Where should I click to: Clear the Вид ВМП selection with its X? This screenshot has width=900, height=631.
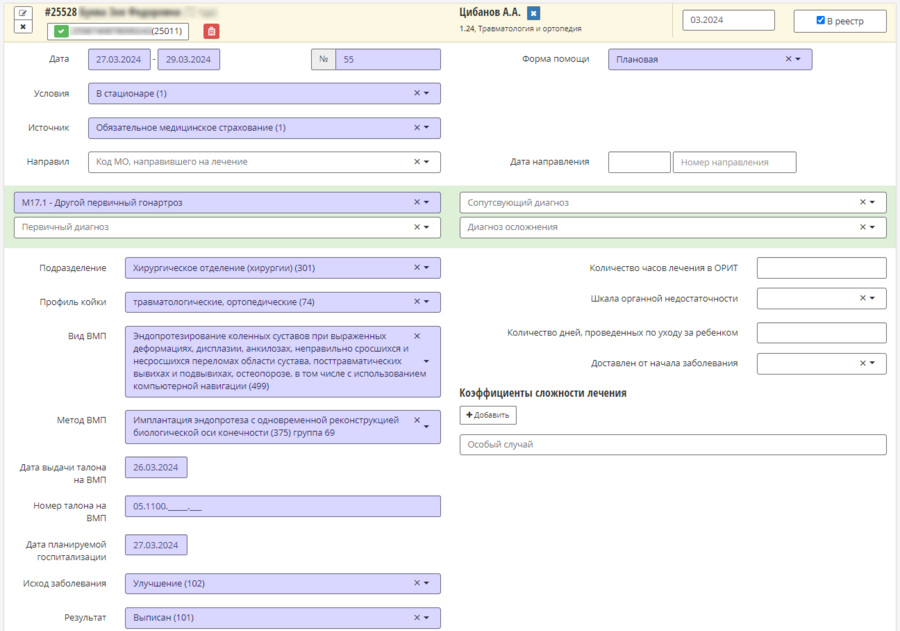pos(417,336)
